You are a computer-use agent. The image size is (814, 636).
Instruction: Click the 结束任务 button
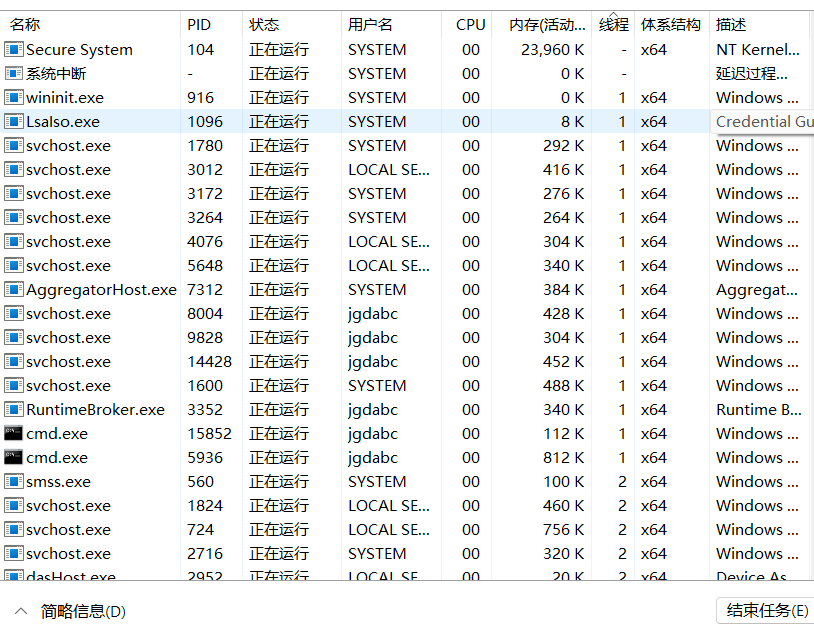click(766, 611)
